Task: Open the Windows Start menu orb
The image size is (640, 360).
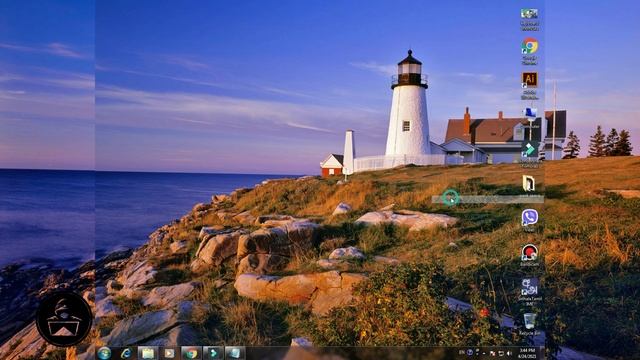Action: tap(104, 353)
